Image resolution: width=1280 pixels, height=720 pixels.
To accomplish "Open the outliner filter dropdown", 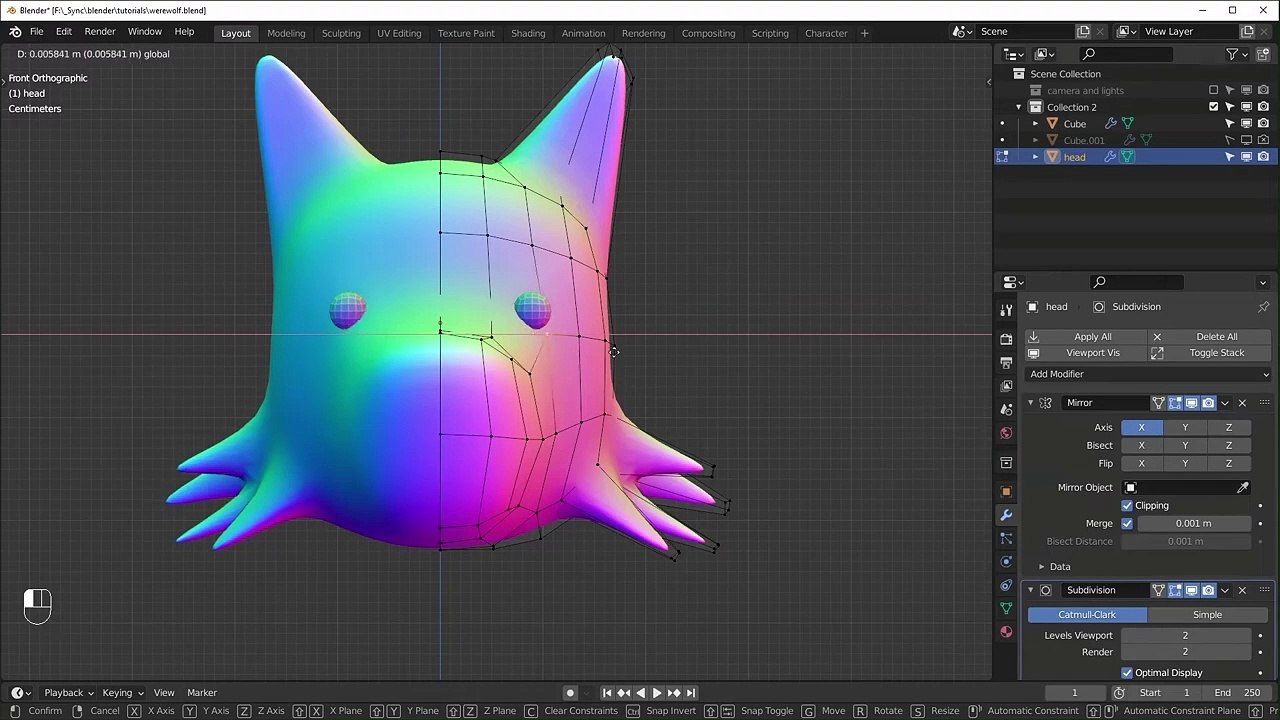I will pyautogui.click(x=1237, y=54).
